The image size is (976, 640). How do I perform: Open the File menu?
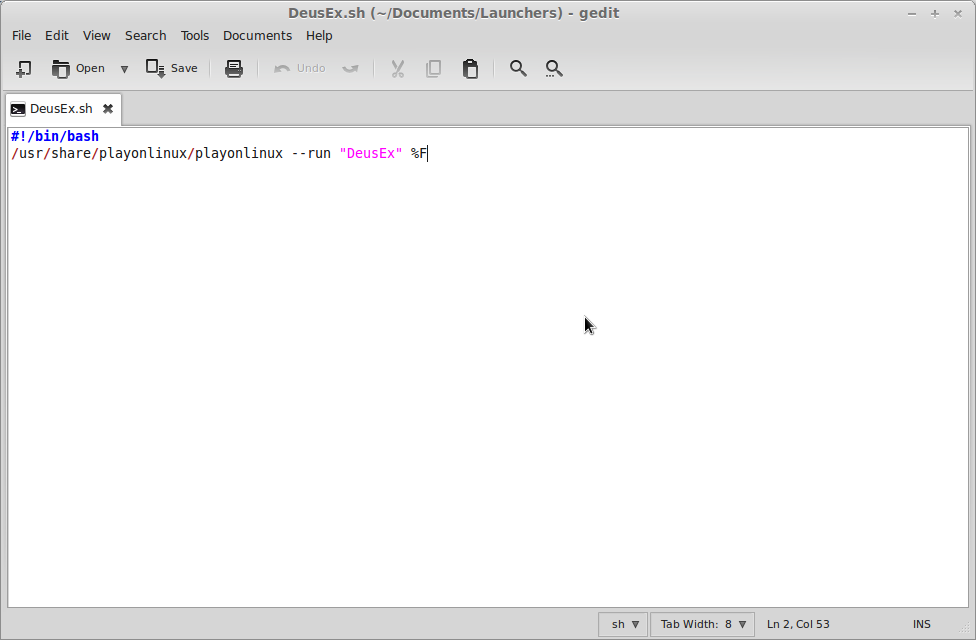[x=21, y=35]
